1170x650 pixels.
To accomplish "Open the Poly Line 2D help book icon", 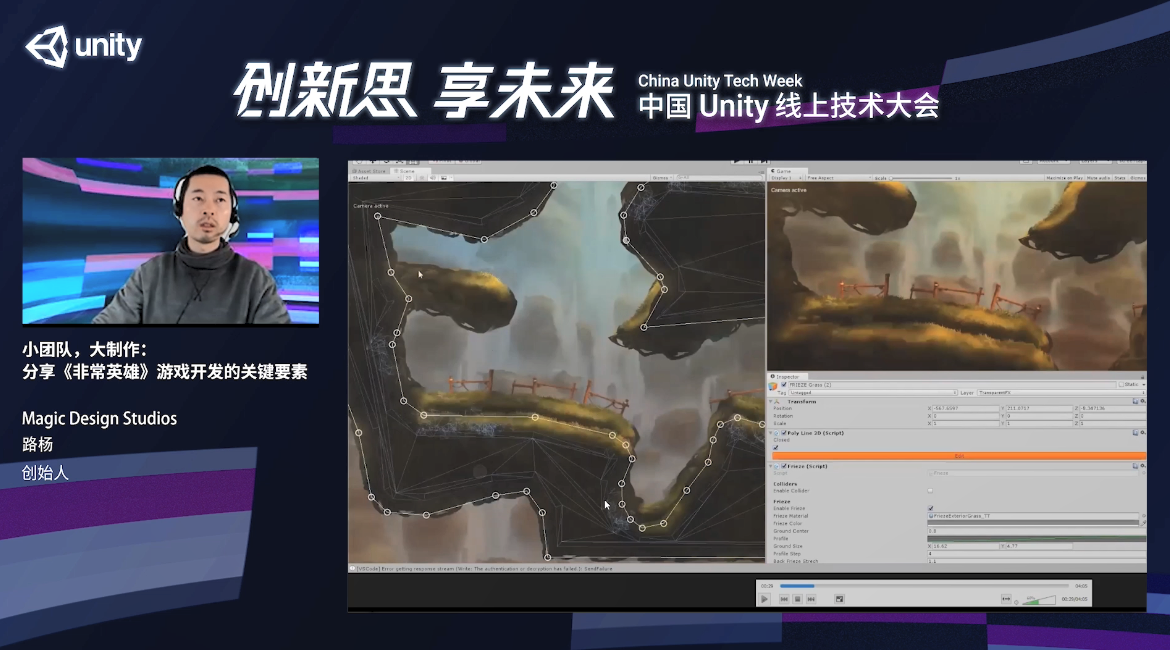I will pos(1136,433).
